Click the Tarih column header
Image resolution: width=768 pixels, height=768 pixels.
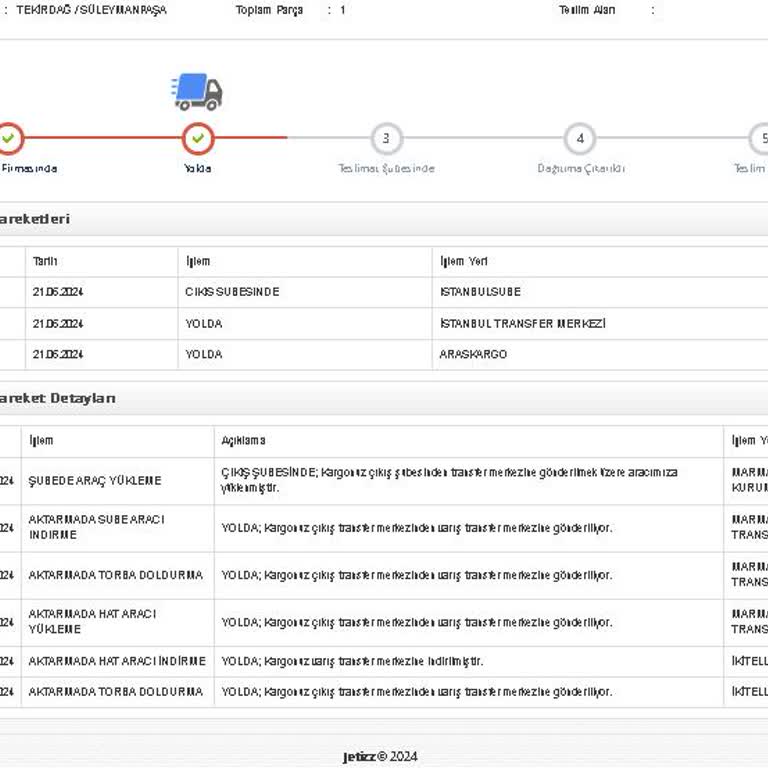point(45,262)
